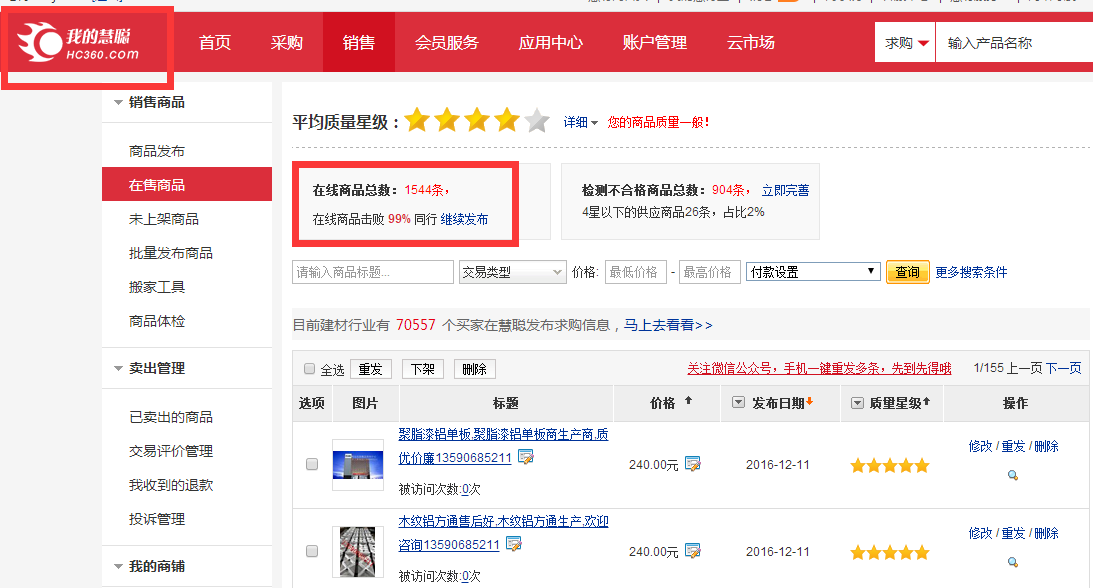Click the 继续发布 link in the stats box

pos(466,220)
